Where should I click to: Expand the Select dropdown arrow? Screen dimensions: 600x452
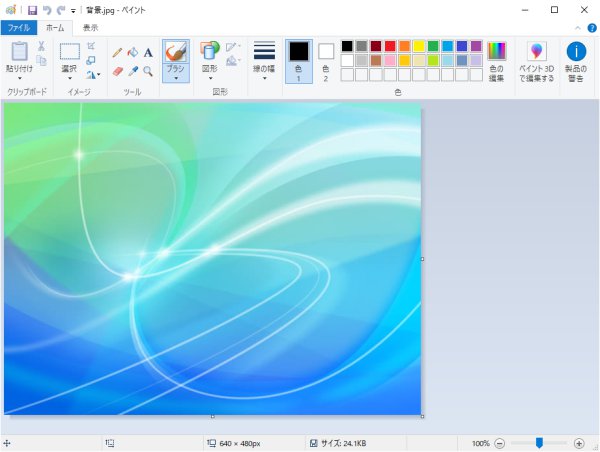click(x=70, y=78)
